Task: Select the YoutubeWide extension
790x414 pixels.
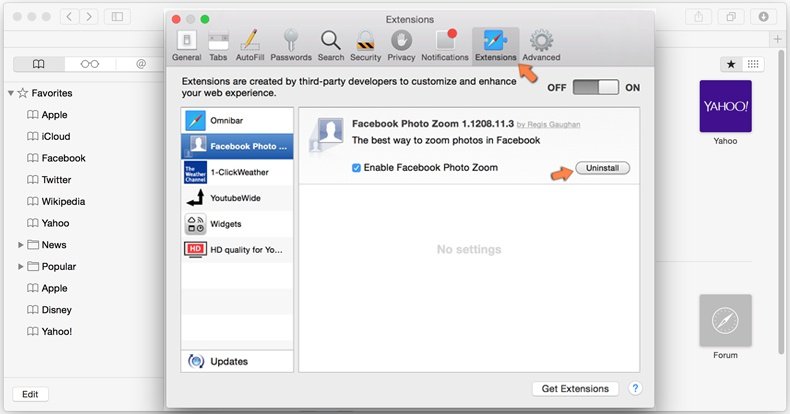Action: pyautogui.click(x=237, y=198)
